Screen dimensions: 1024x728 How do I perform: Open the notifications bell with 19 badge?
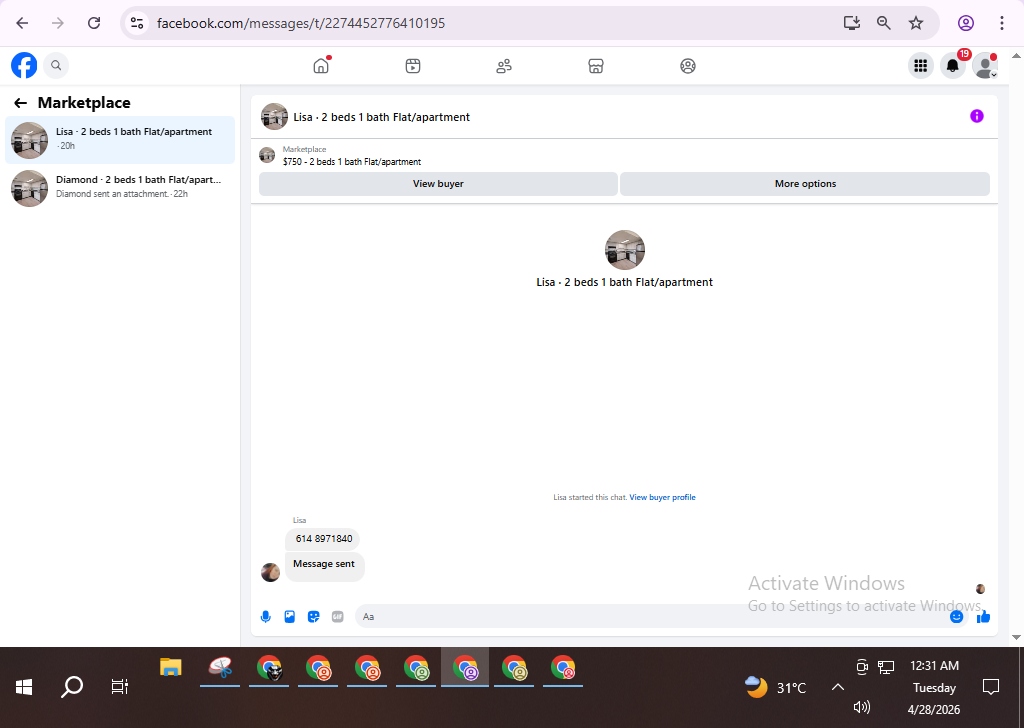tap(953, 65)
